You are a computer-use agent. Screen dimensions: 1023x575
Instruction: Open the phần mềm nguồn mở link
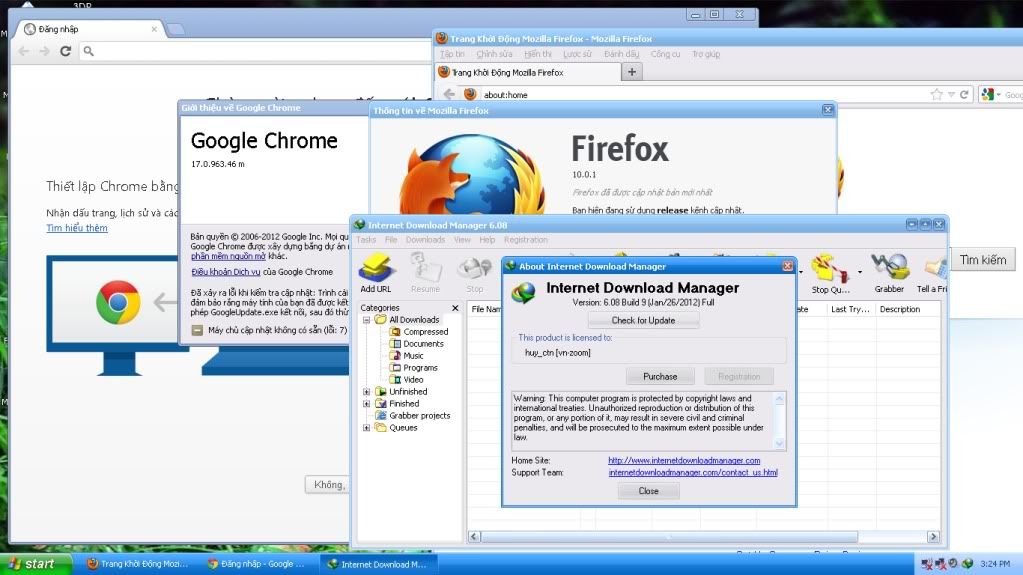pos(228,256)
